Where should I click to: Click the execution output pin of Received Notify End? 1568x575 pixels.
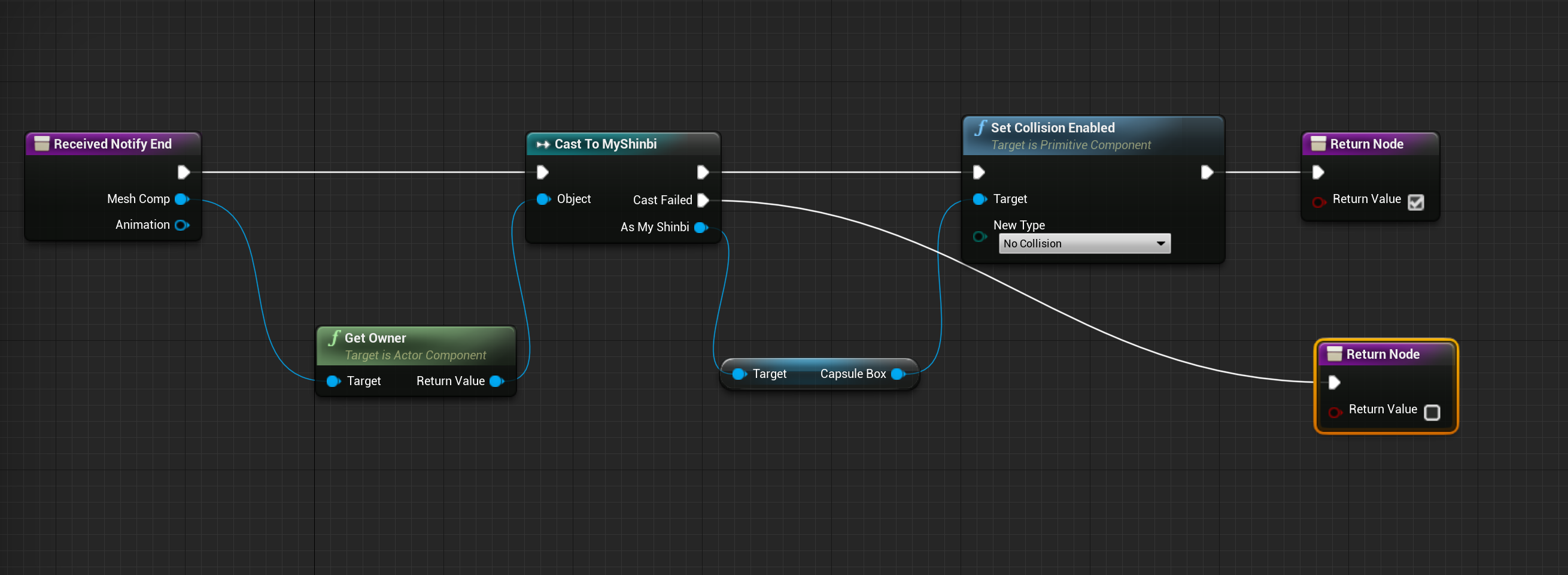click(x=184, y=172)
